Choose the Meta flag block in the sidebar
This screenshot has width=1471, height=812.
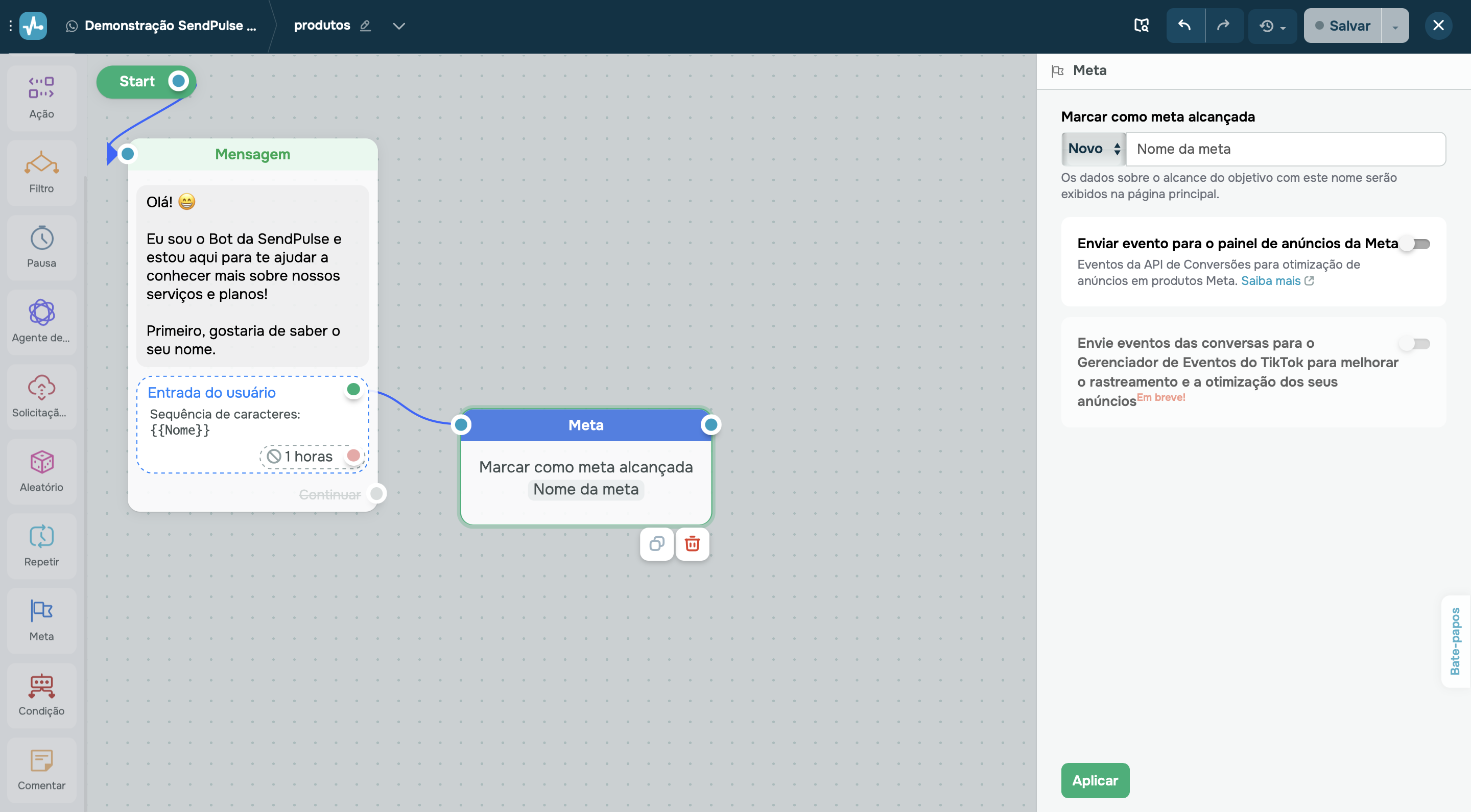point(42,620)
